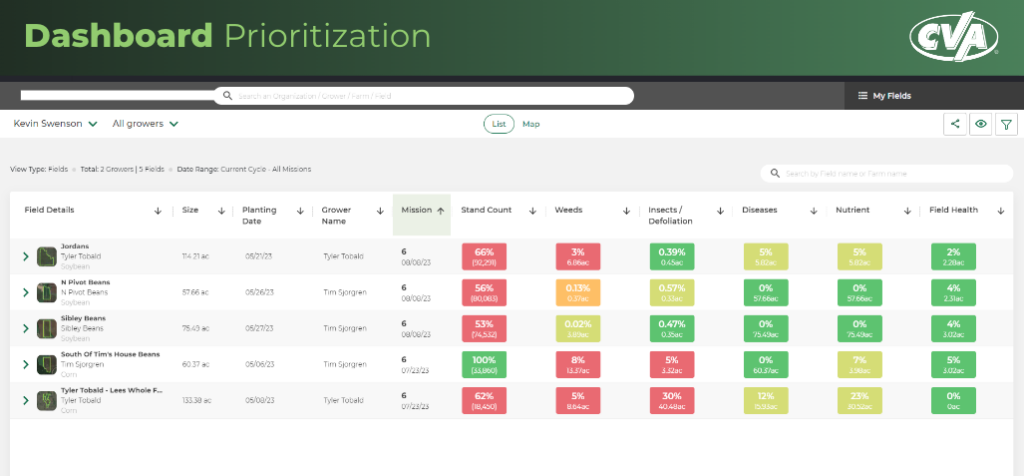Expand the Sibley Beans field row
The width and height of the screenshot is (1024, 476).
(x=26, y=329)
